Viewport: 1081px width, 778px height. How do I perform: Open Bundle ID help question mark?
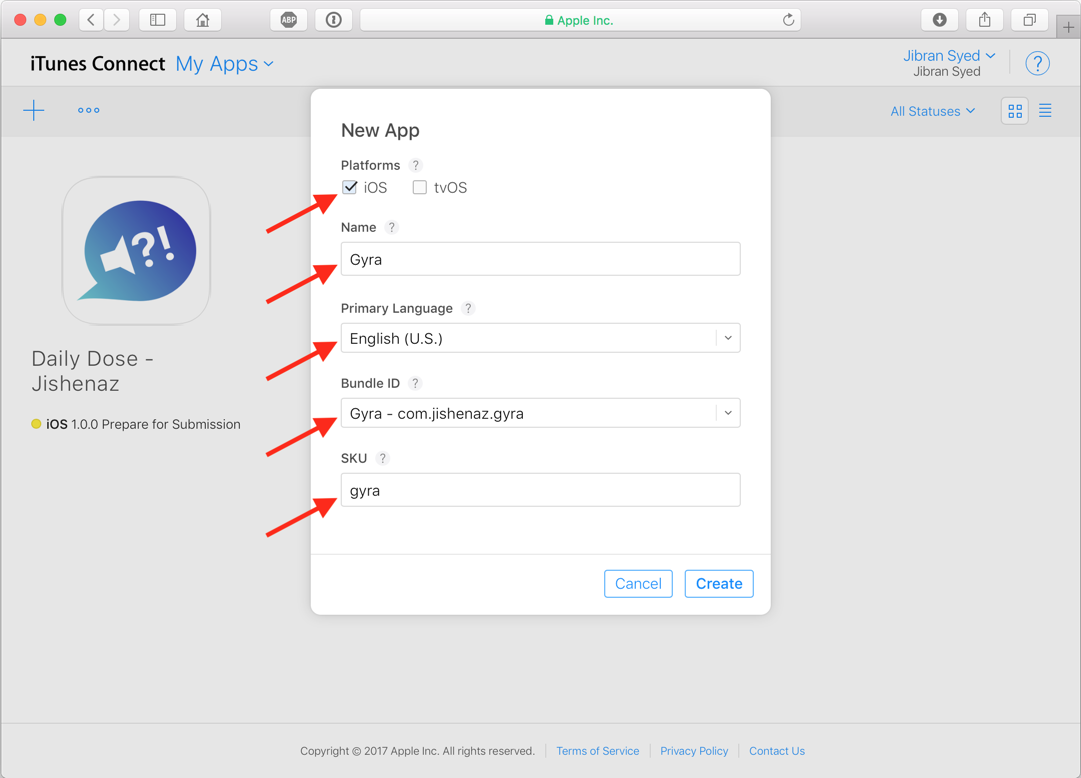[415, 383]
